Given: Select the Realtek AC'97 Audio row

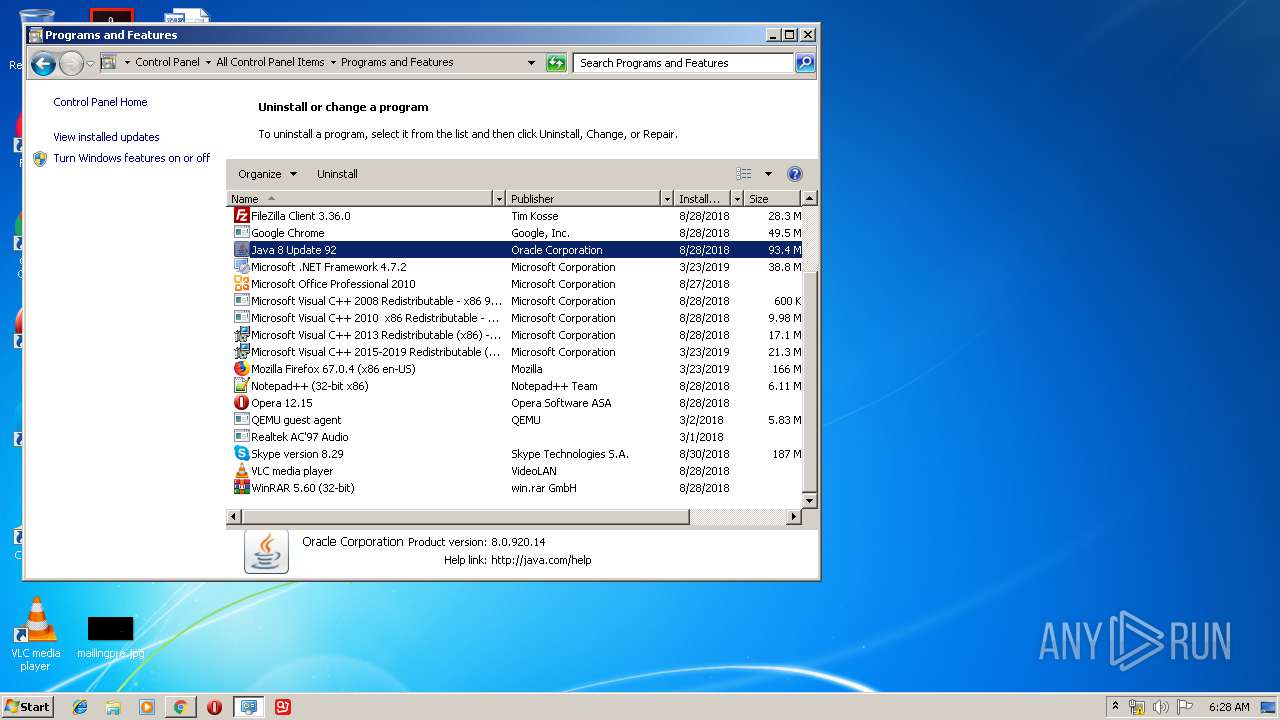Looking at the screenshot, I should (x=515, y=437).
